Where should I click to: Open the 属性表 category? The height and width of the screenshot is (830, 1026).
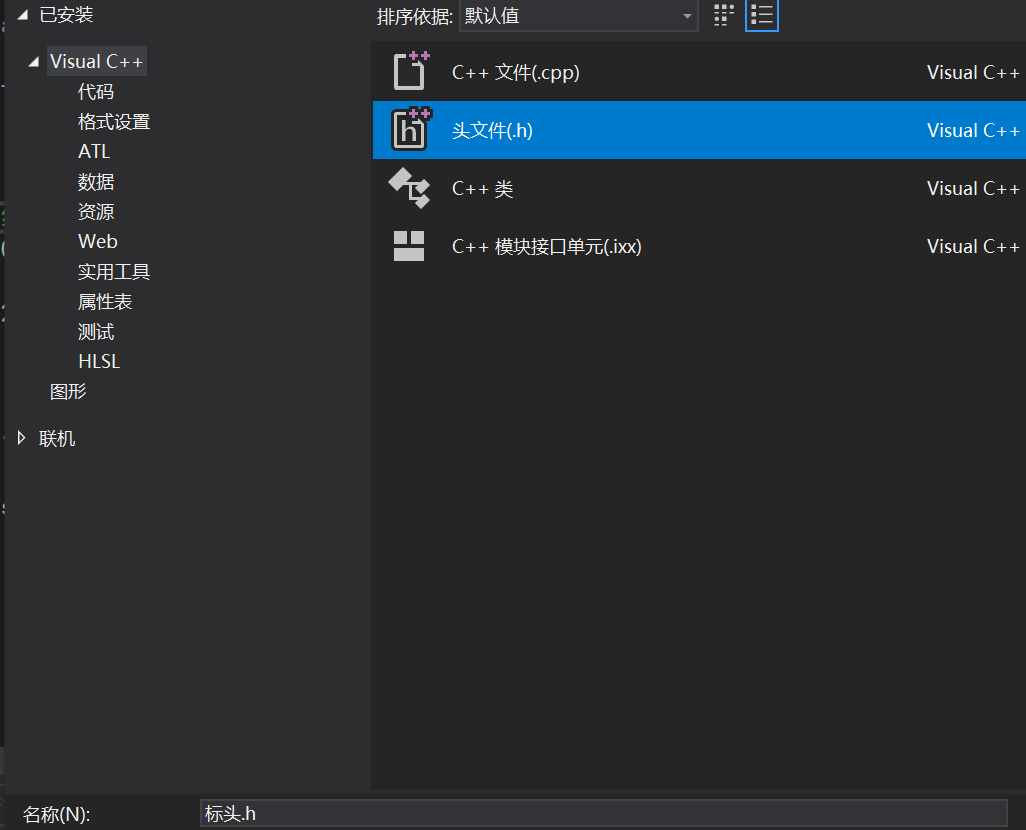105,302
